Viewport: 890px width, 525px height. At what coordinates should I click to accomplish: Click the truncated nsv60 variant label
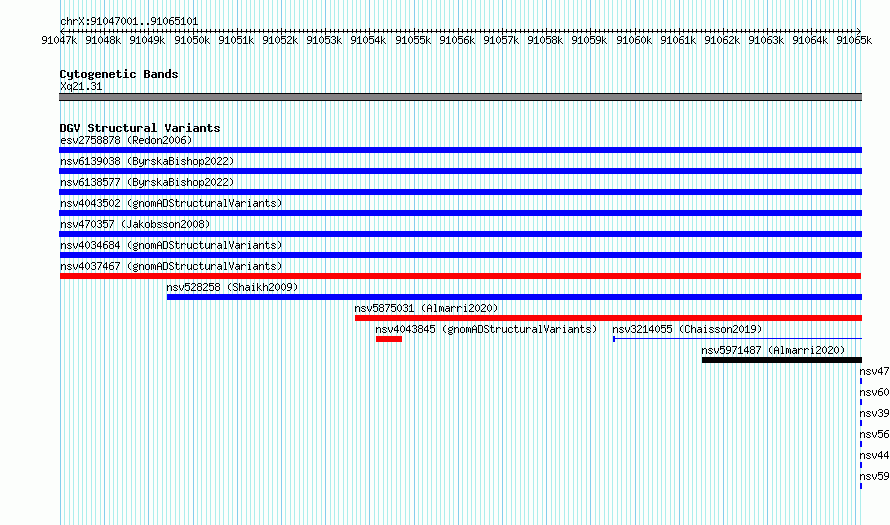[874, 392]
